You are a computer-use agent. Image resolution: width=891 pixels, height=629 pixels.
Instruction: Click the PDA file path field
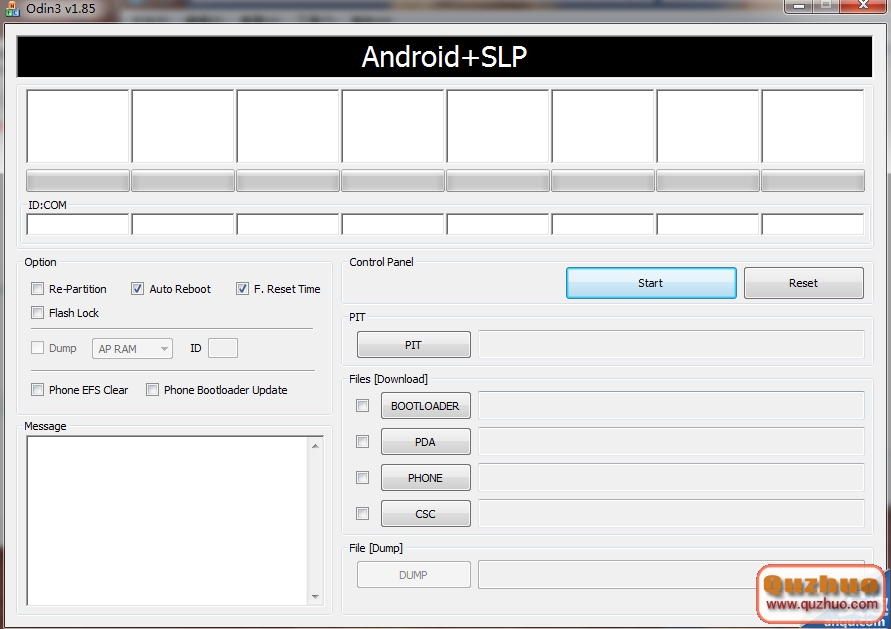tap(671, 441)
